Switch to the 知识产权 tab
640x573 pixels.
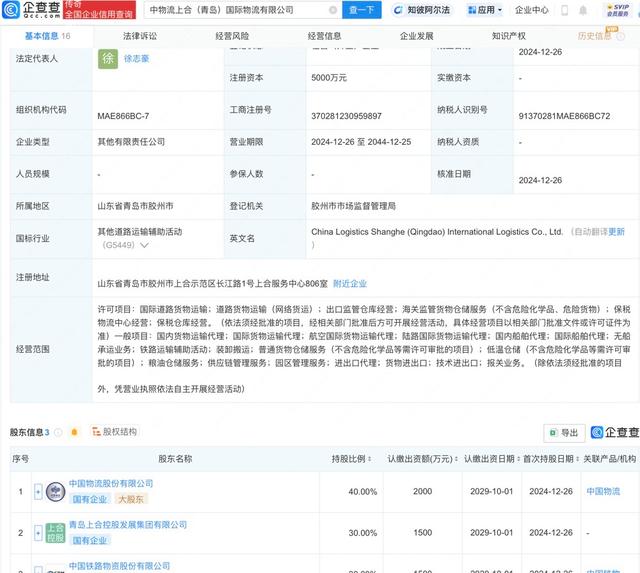click(x=510, y=35)
